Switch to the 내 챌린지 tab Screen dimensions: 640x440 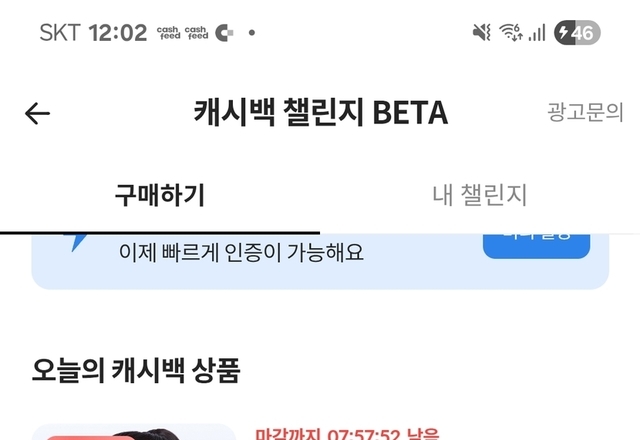[x=480, y=195]
